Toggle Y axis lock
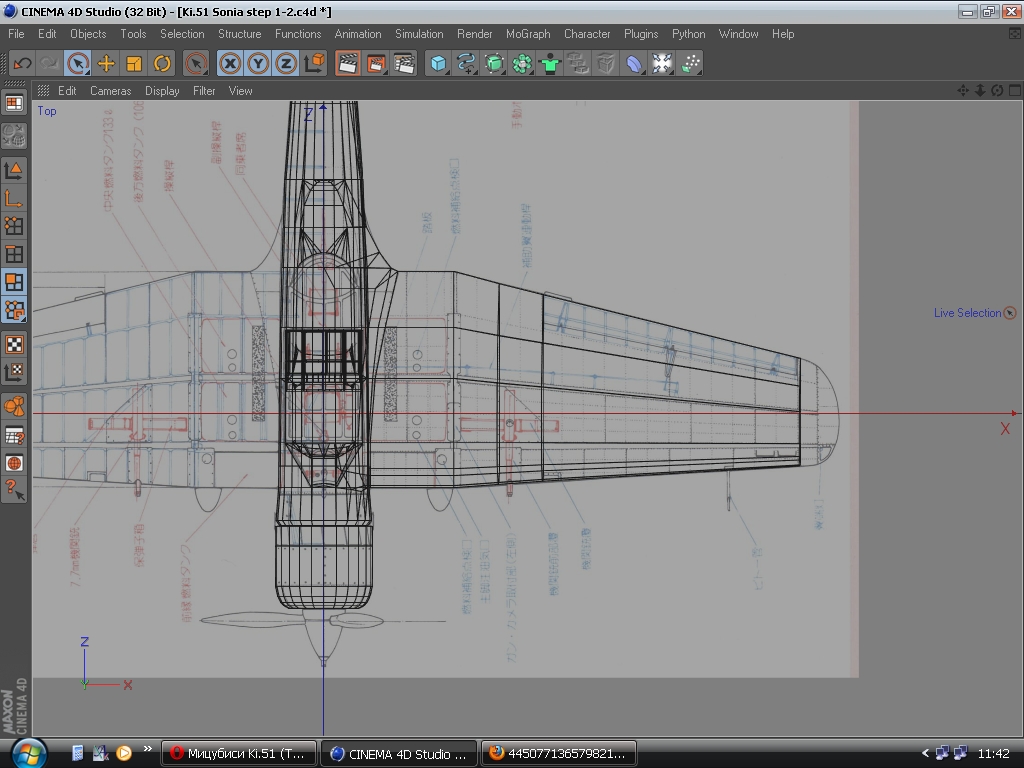 pyautogui.click(x=258, y=64)
